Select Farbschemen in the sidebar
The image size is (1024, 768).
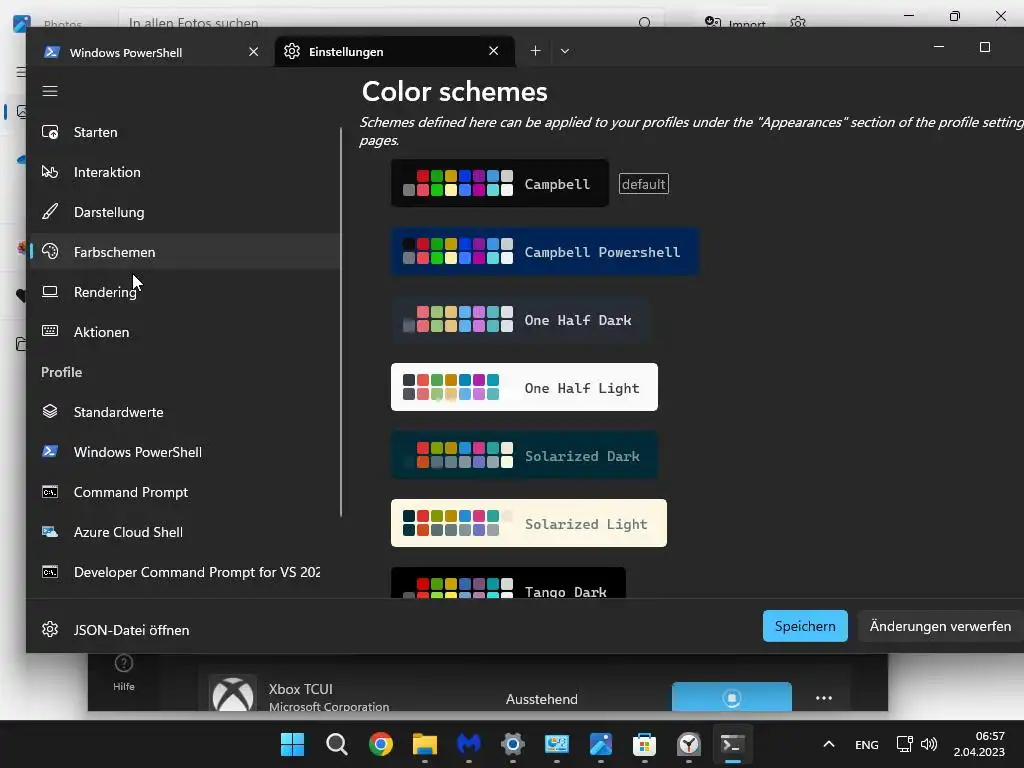point(185,251)
